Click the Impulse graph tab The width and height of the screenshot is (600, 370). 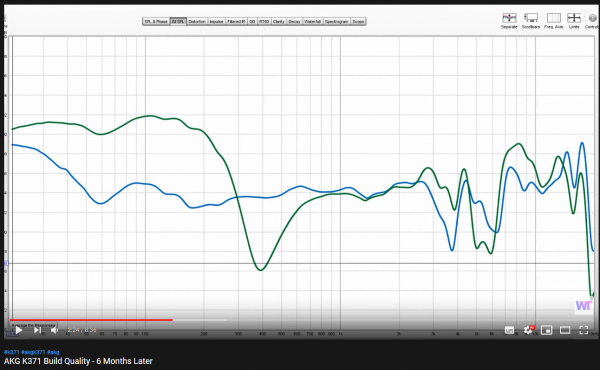(216, 21)
